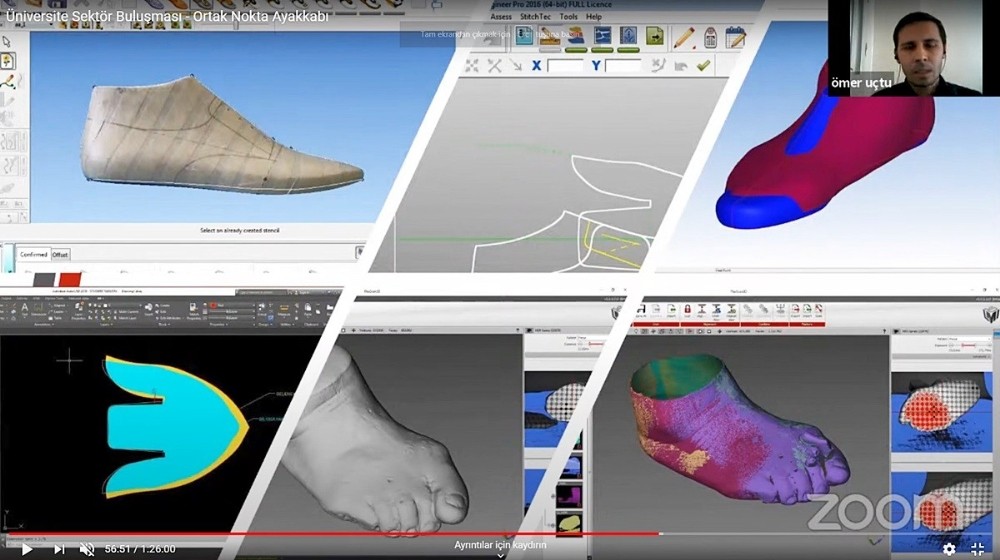1000x560 pixels.
Task: Open the Tools menu
Action: (x=569, y=17)
